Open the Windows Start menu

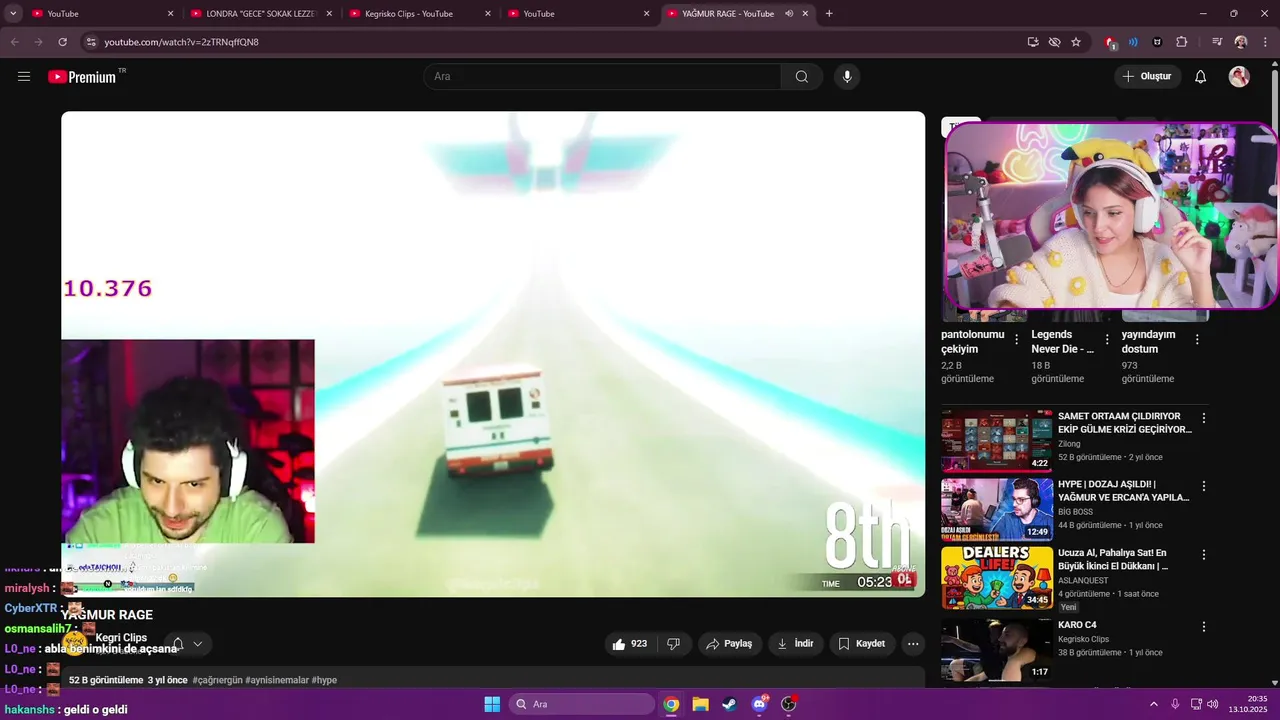492,704
